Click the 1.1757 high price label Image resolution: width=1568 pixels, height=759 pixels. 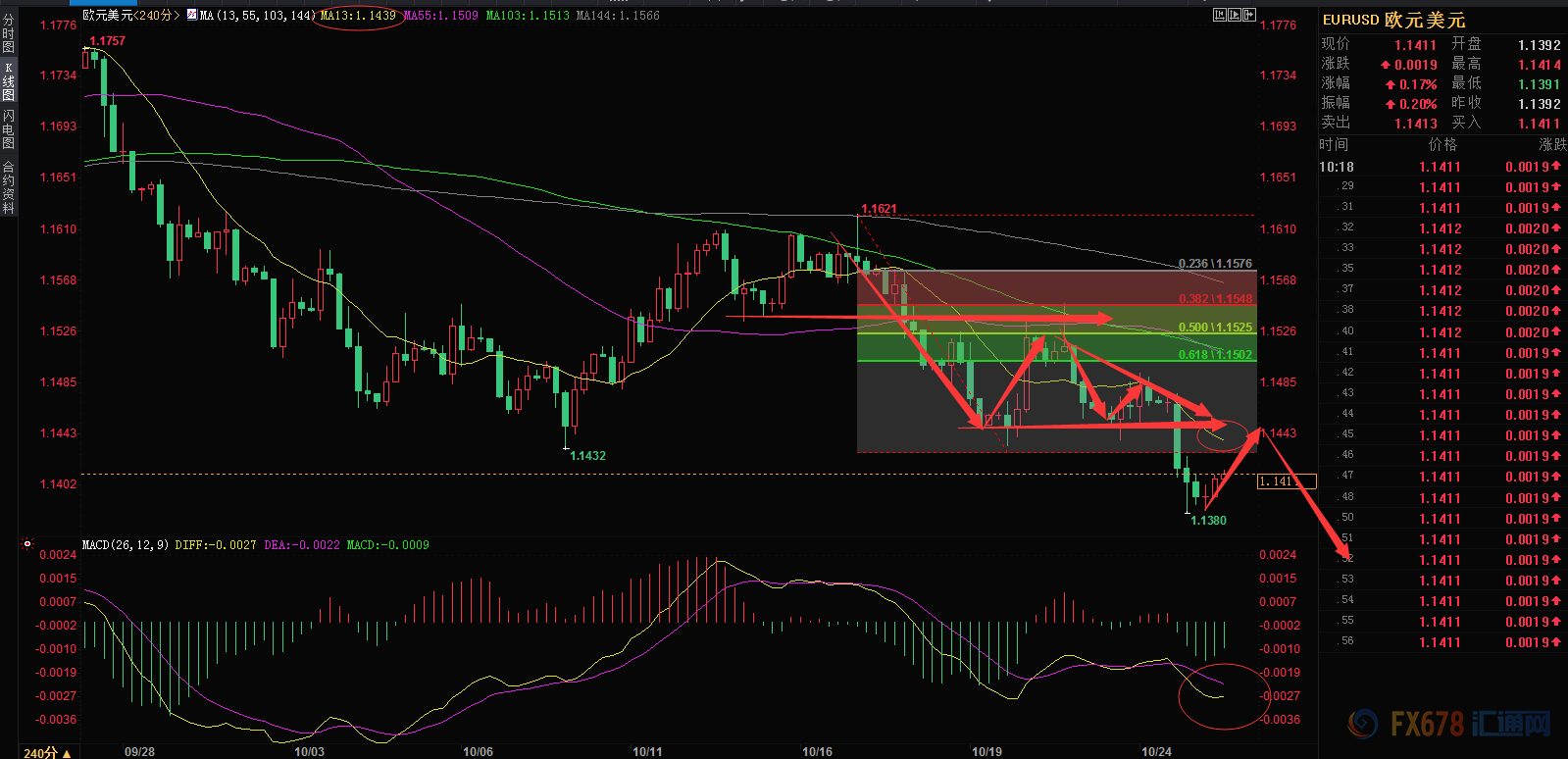pos(107,41)
